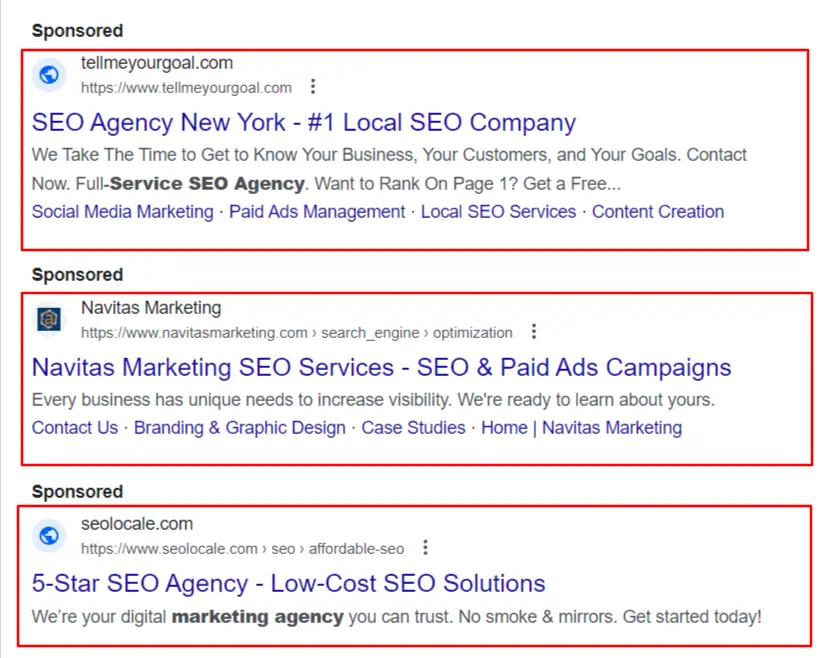This screenshot has width=831, height=658.
Task: Open the Navitas Marketing SEO Services headline
Action: click(382, 367)
